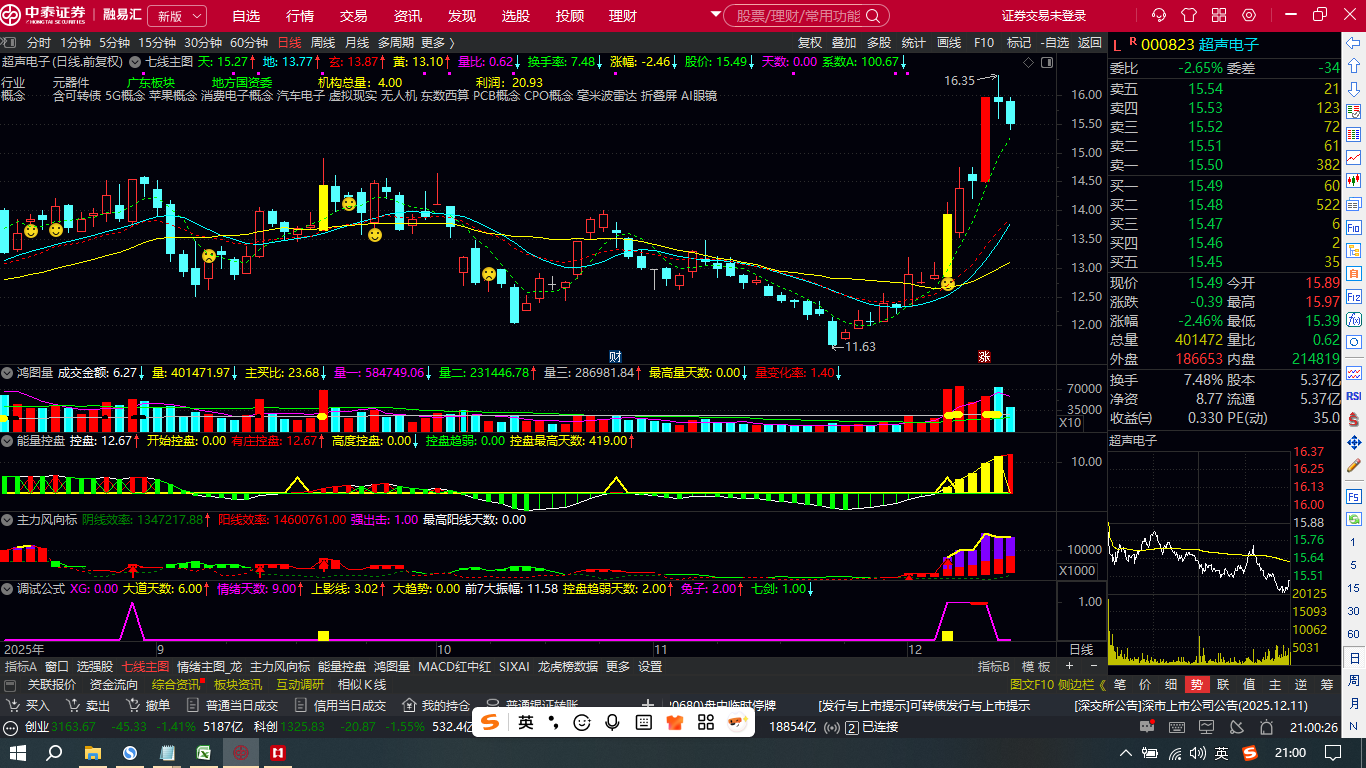
Task: Open the 鸿图量 indicator dropdown arrow
Action: [8, 372]
